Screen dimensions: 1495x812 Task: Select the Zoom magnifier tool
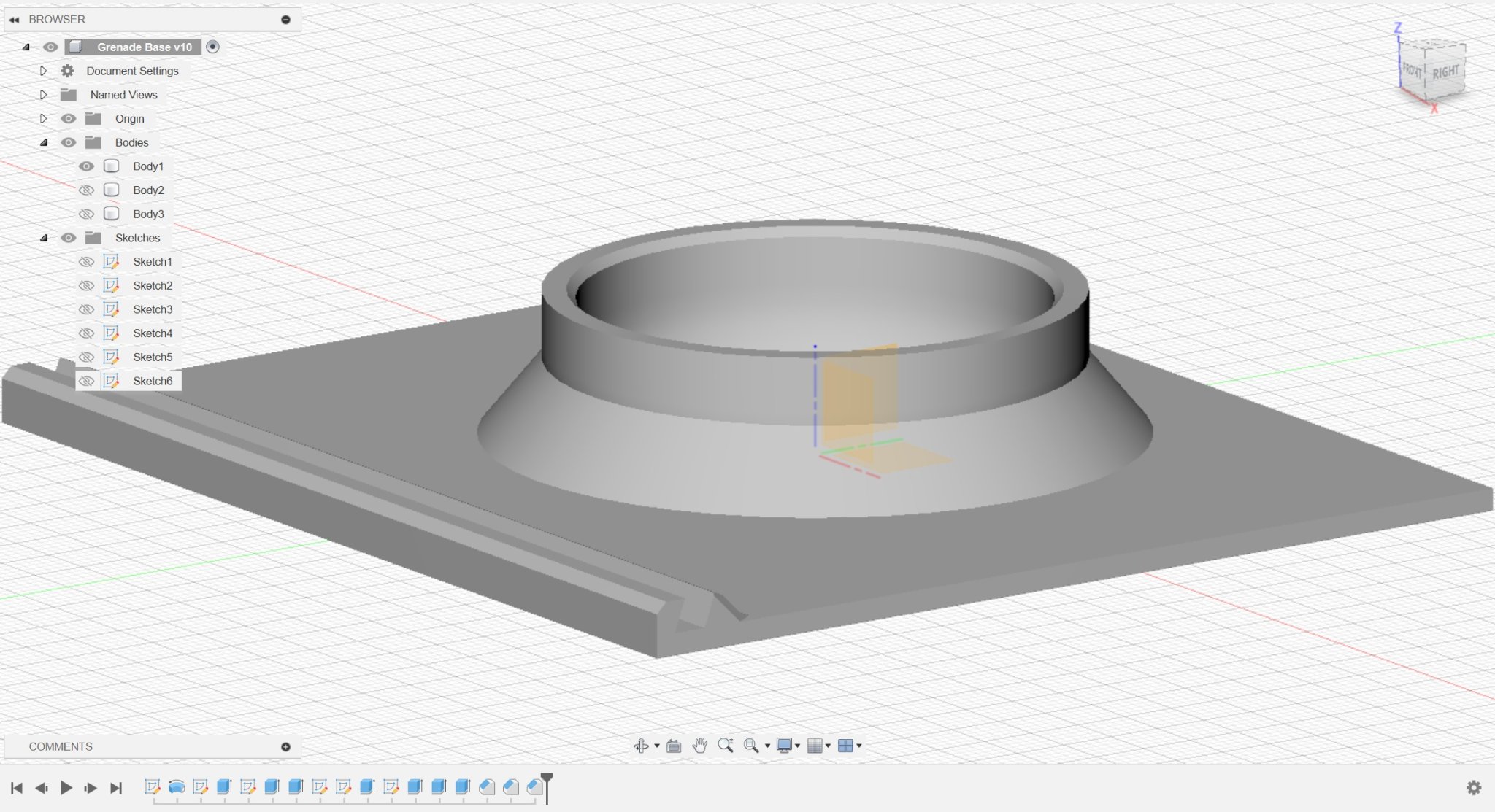(725, 745)
